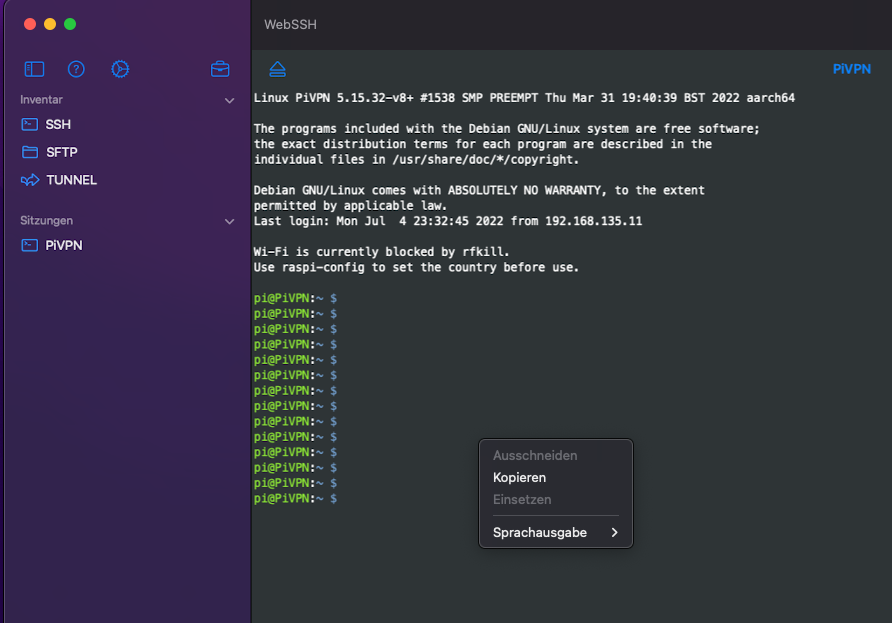Click the last pi@PiVPN prompt line
The width and height of the screenshot is (892, 623).
(x=295, y=498)
